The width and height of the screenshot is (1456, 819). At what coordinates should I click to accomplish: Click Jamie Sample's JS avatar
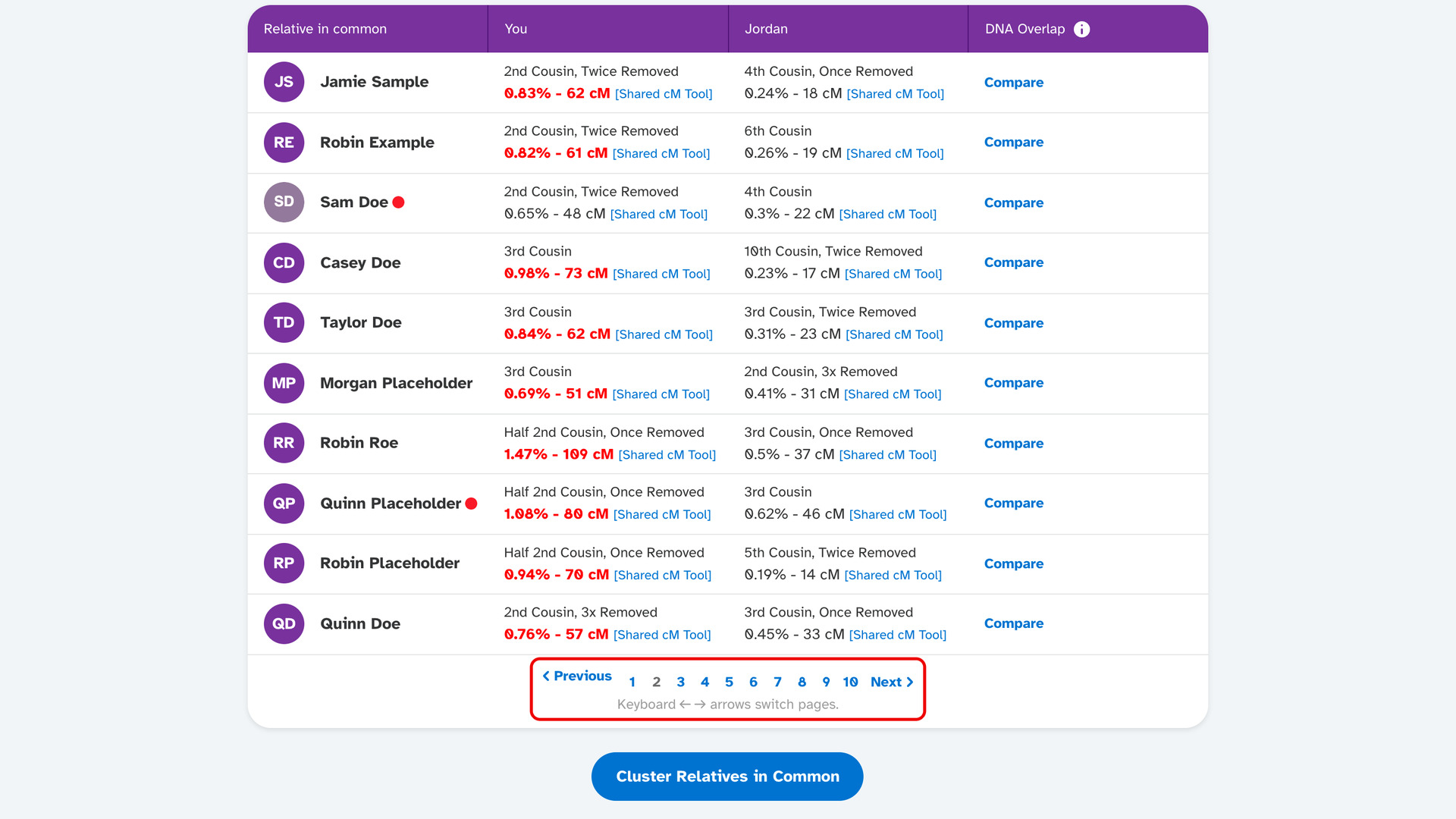pyautogui.click(x=284, y=82)
